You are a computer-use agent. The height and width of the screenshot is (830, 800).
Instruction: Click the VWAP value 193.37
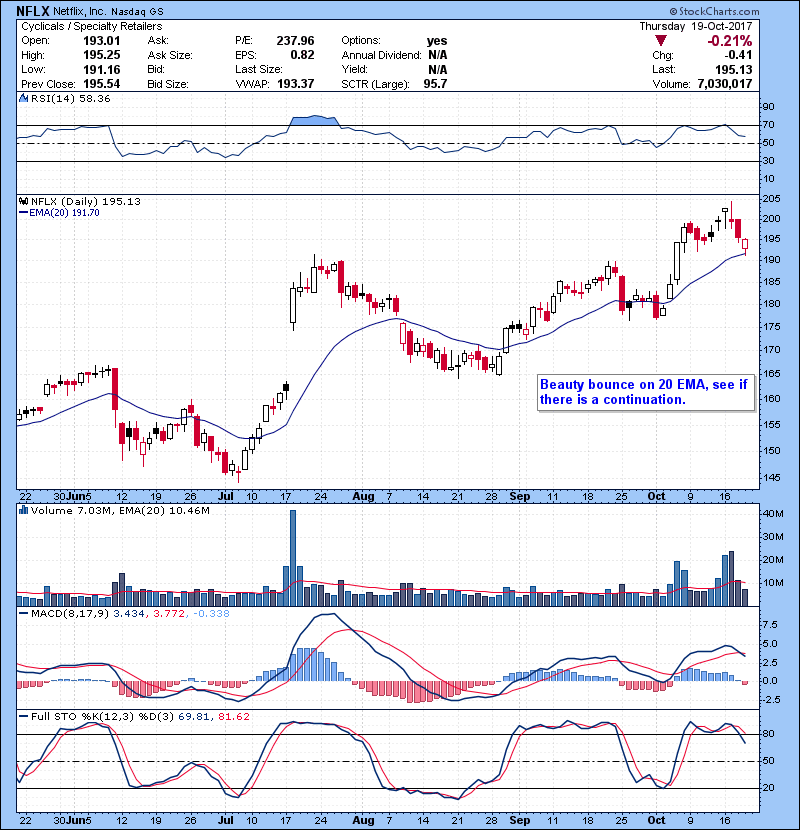click(x=295, y=84)
